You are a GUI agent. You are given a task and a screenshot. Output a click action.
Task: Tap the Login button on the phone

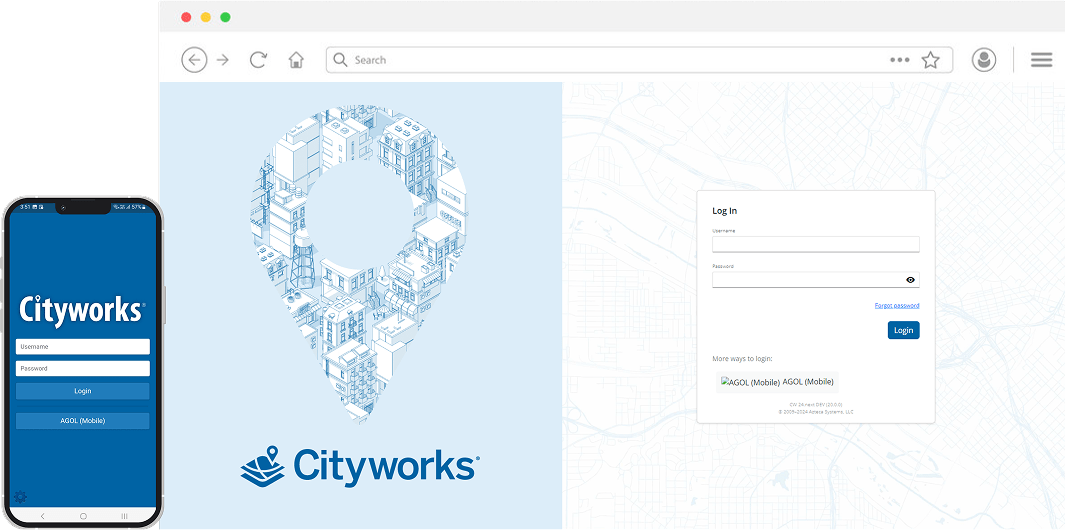(x=83, y=391)
